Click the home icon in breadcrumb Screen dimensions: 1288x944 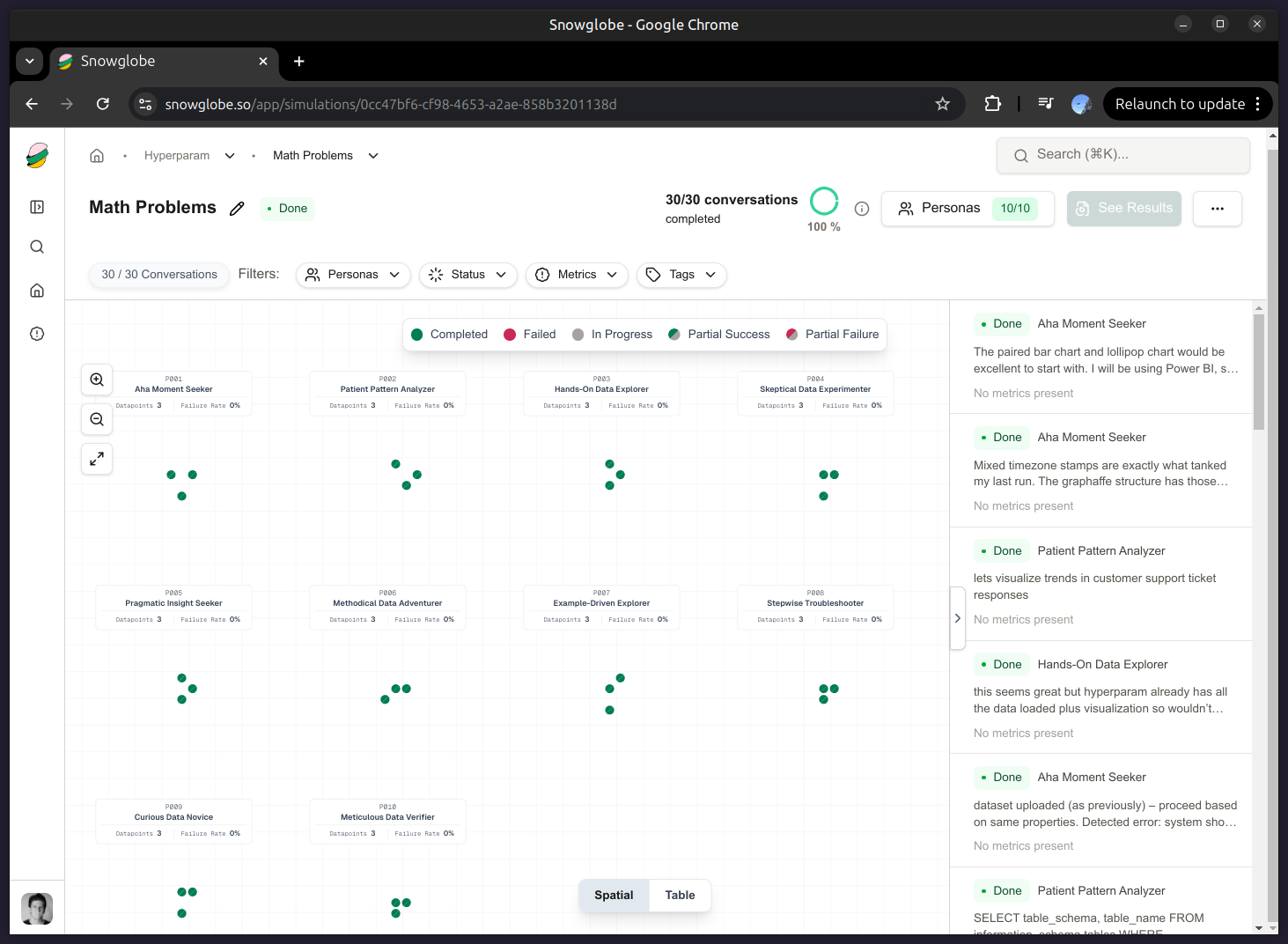tap(97, 156)
